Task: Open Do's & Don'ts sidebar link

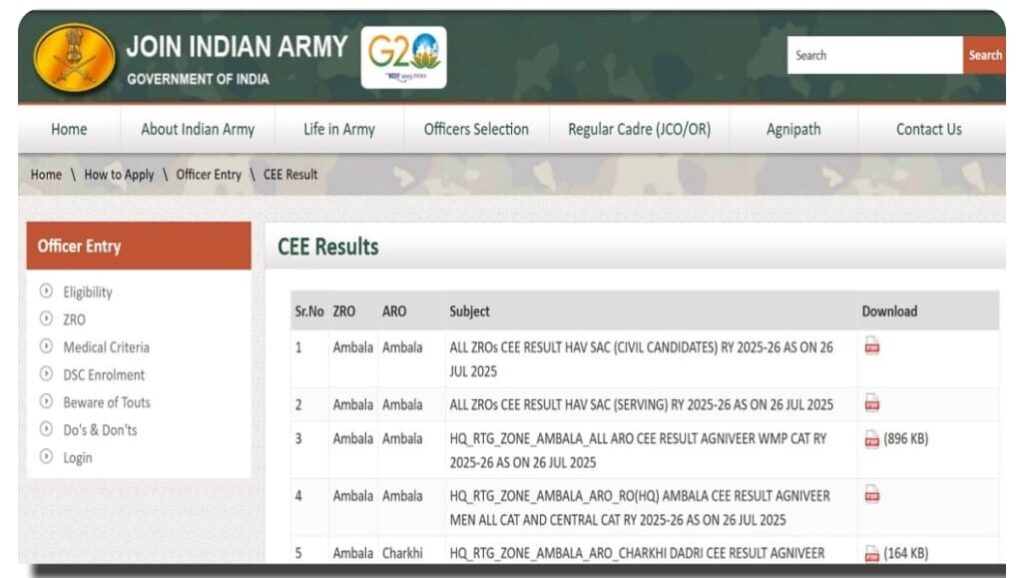Action: [100, 430]
